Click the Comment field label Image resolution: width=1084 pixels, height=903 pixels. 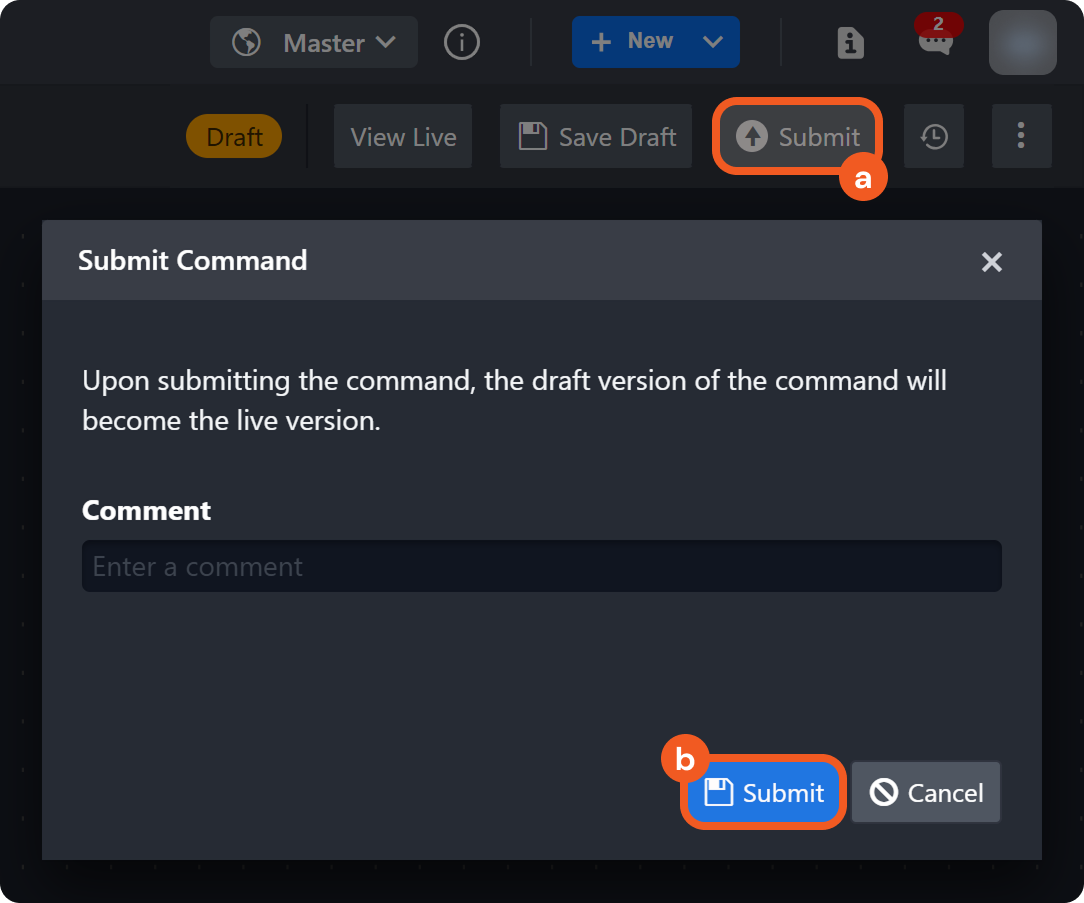[146, 511]
